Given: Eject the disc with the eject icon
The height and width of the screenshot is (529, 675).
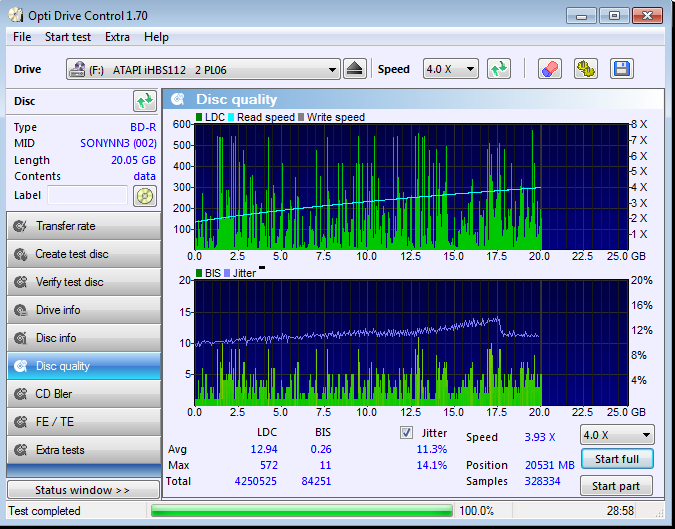Looking at the screenshot, I should 355,69.
